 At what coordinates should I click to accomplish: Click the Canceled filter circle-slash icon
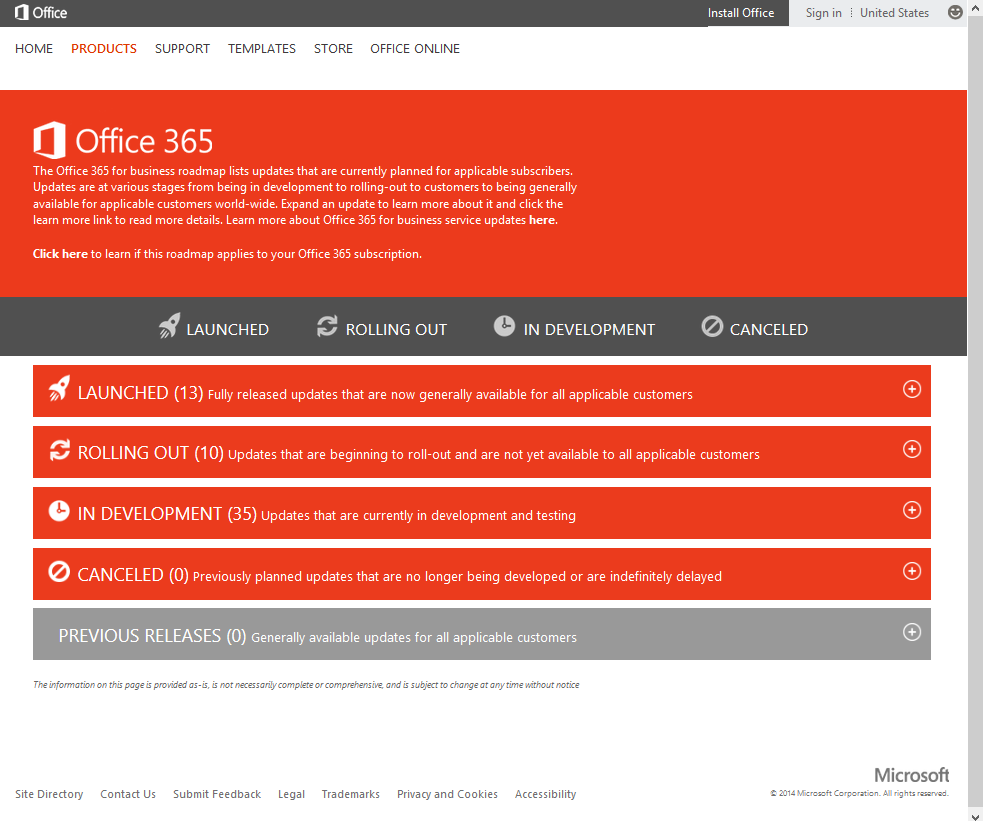pos(712,326)
